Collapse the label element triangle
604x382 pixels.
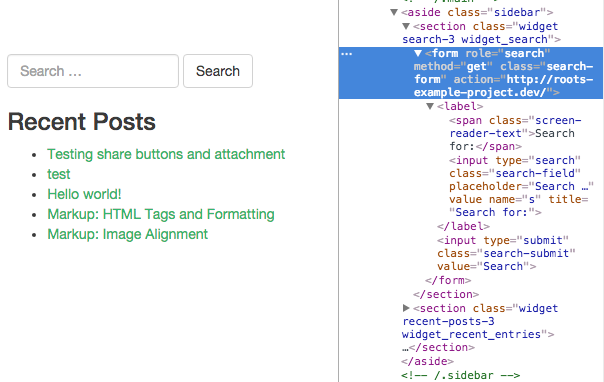point(430,106)
